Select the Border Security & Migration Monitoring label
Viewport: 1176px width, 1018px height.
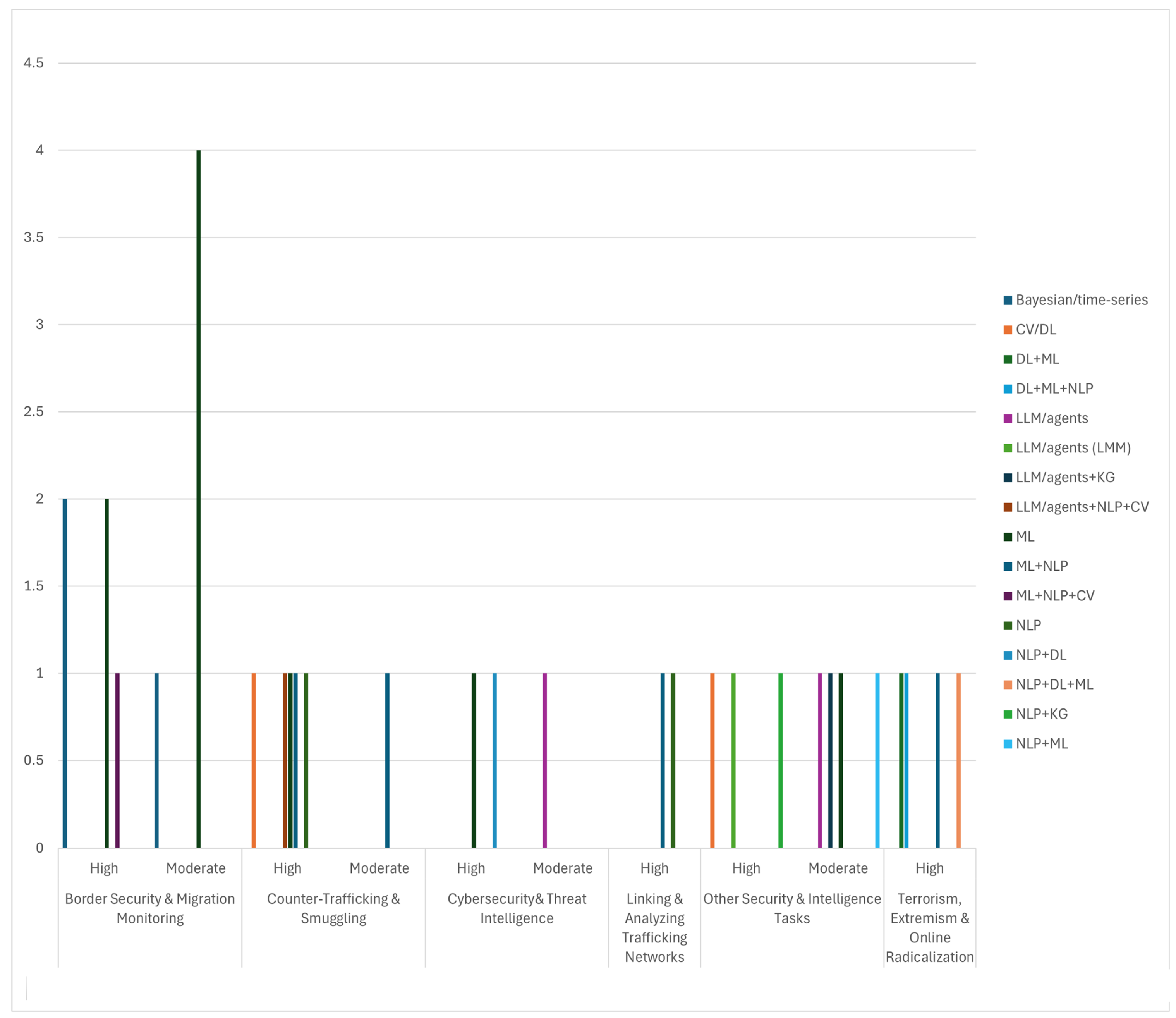click(x=150, y=908)
